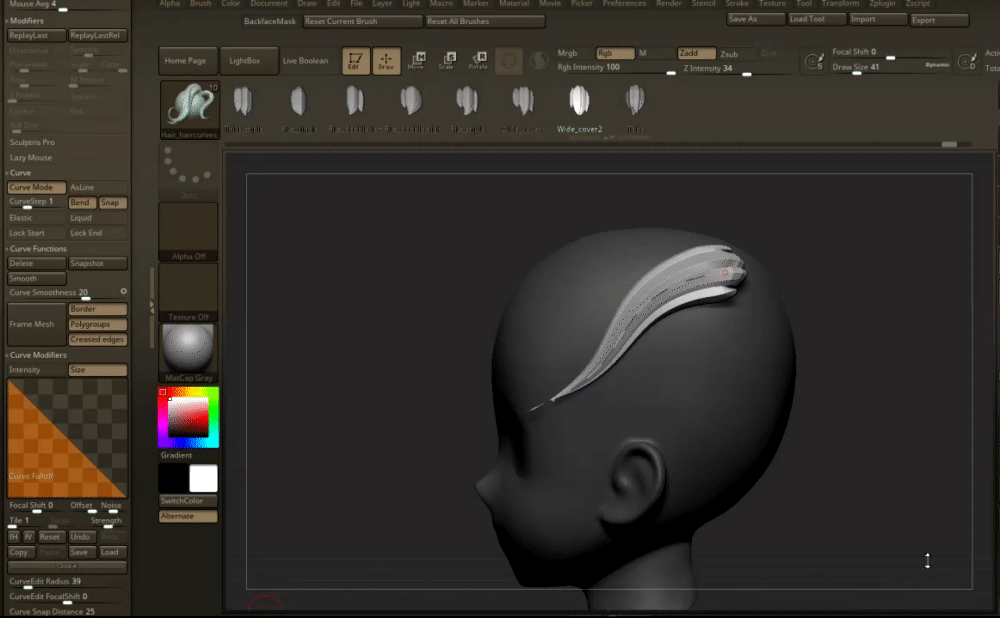
Task: Toggle the AsLine option
Action: pos(98,188)
